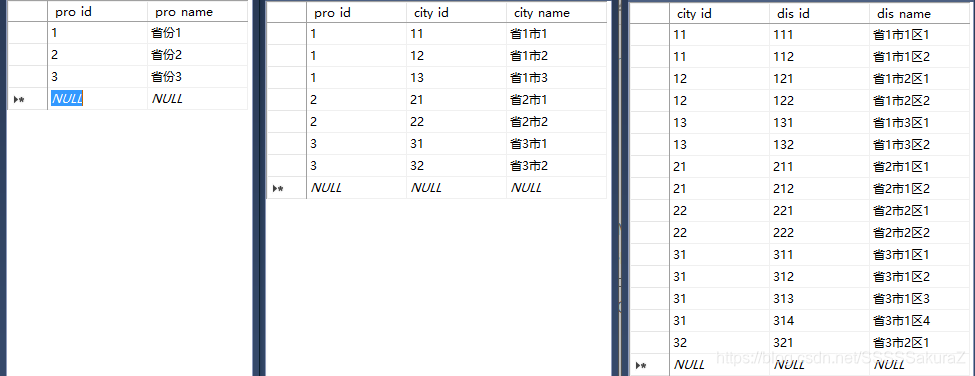
Task: Click row selector of dis id 131 row
Action: 650,122
